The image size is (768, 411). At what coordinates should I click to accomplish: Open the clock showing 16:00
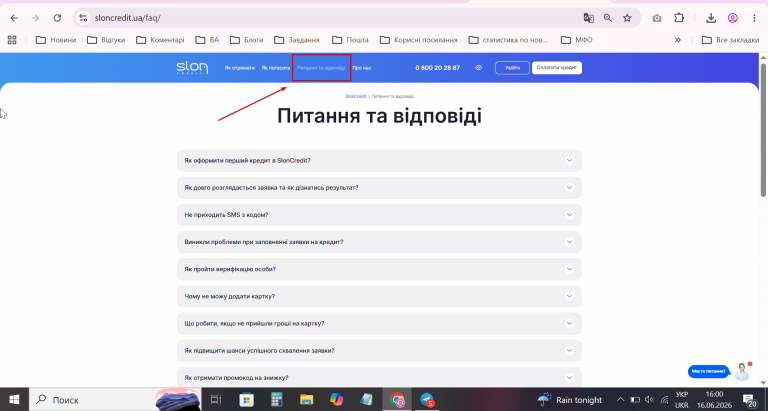[x=715, y=400]
